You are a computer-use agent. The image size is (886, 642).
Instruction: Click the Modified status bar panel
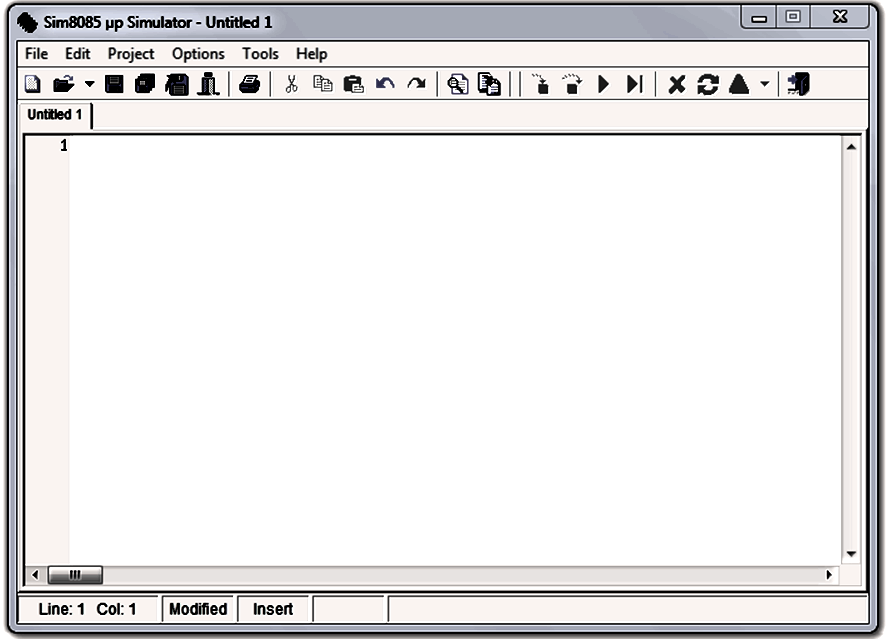tap(198, 609)
